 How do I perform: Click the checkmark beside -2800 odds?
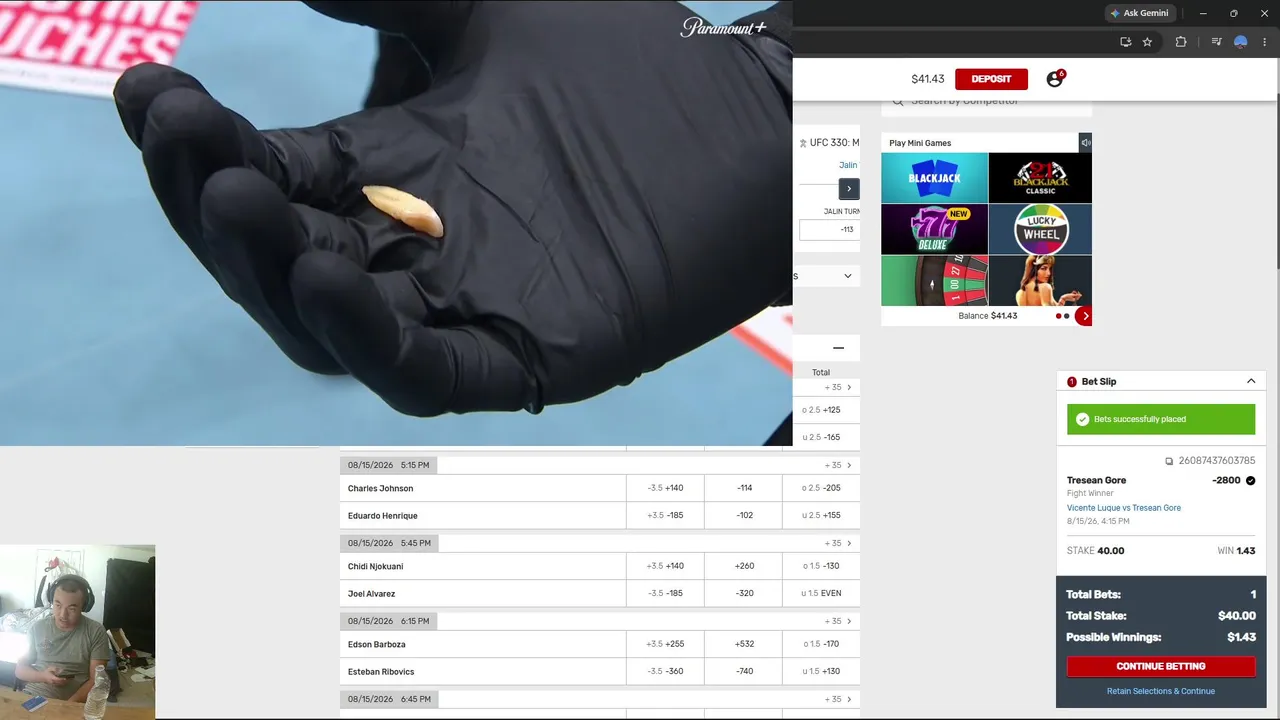(x=1250, y=481)
